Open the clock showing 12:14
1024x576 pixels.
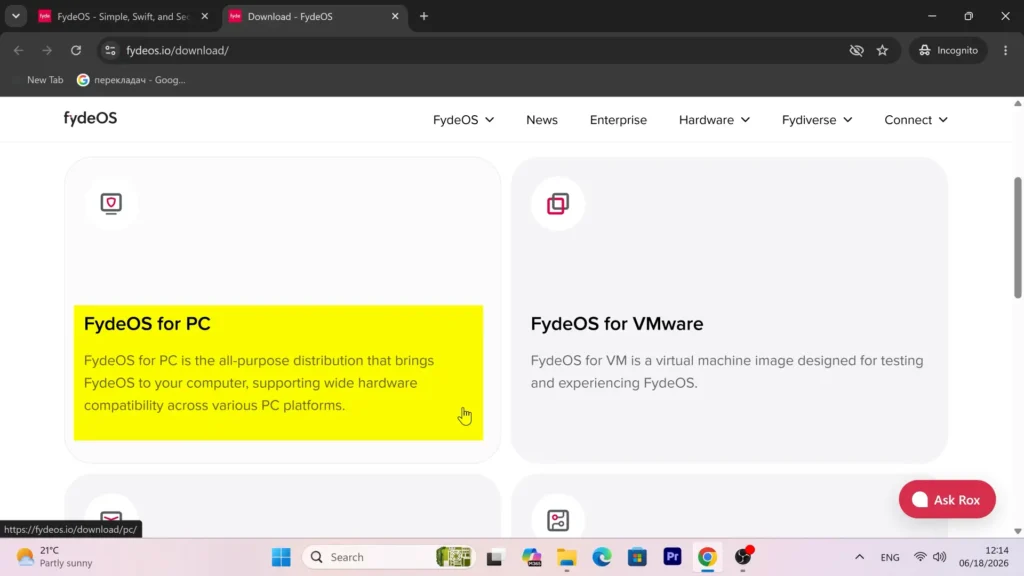click(984, 557)
